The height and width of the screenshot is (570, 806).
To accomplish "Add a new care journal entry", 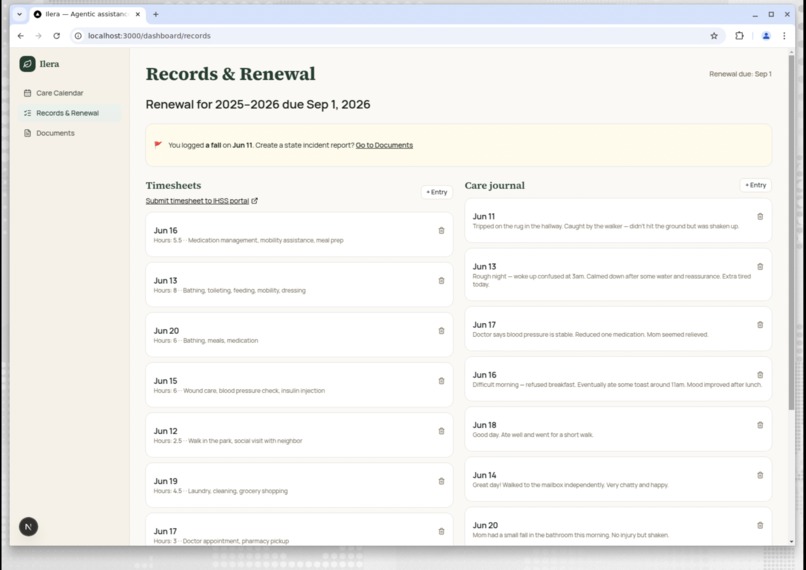I will (x=756, y=185).
